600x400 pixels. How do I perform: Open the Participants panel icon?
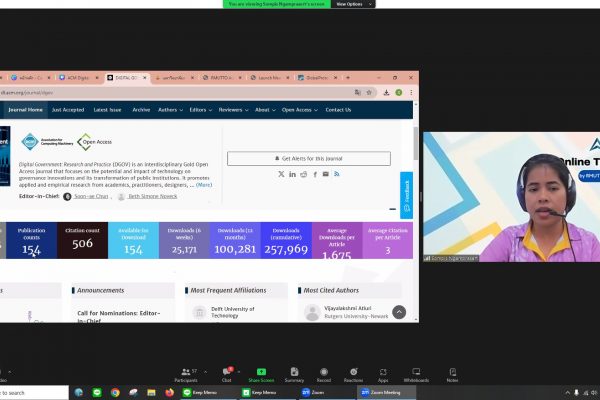pos(186,372)
